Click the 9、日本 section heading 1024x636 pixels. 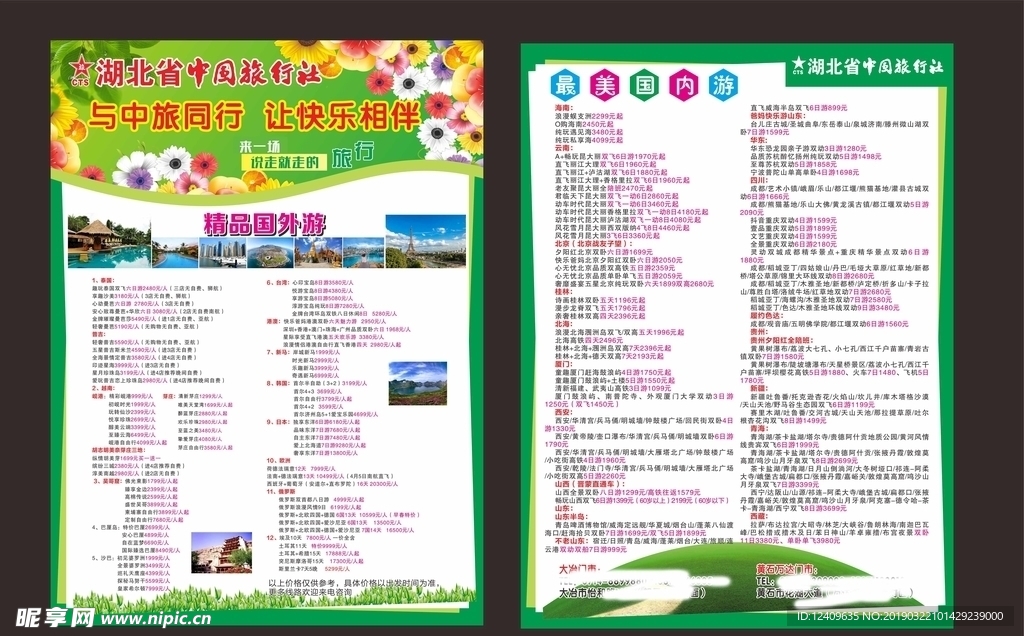pyautogui.click(x=277, y=422)
